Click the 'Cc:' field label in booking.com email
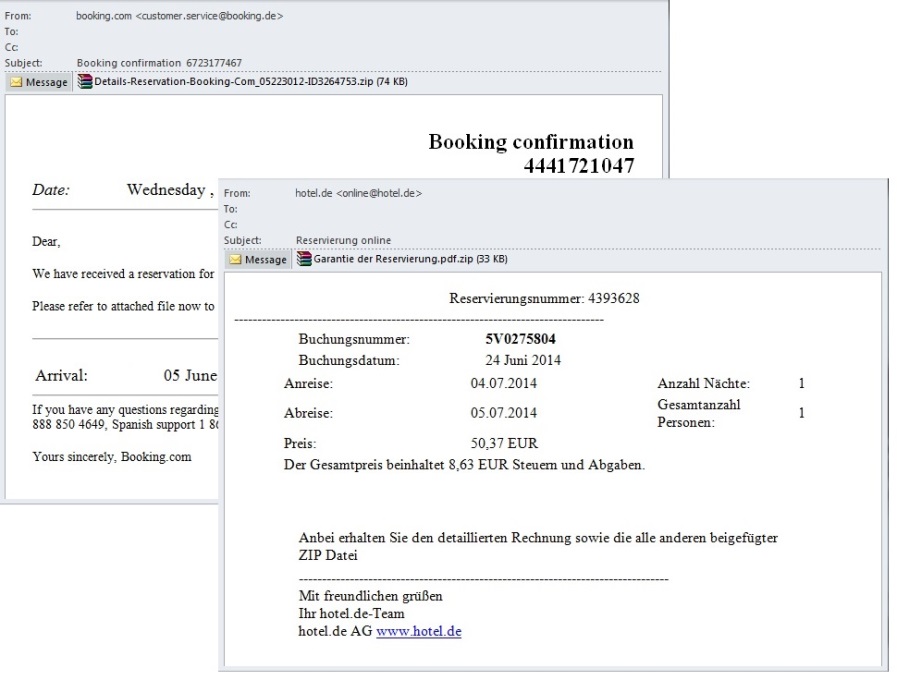 click(11, 47)
